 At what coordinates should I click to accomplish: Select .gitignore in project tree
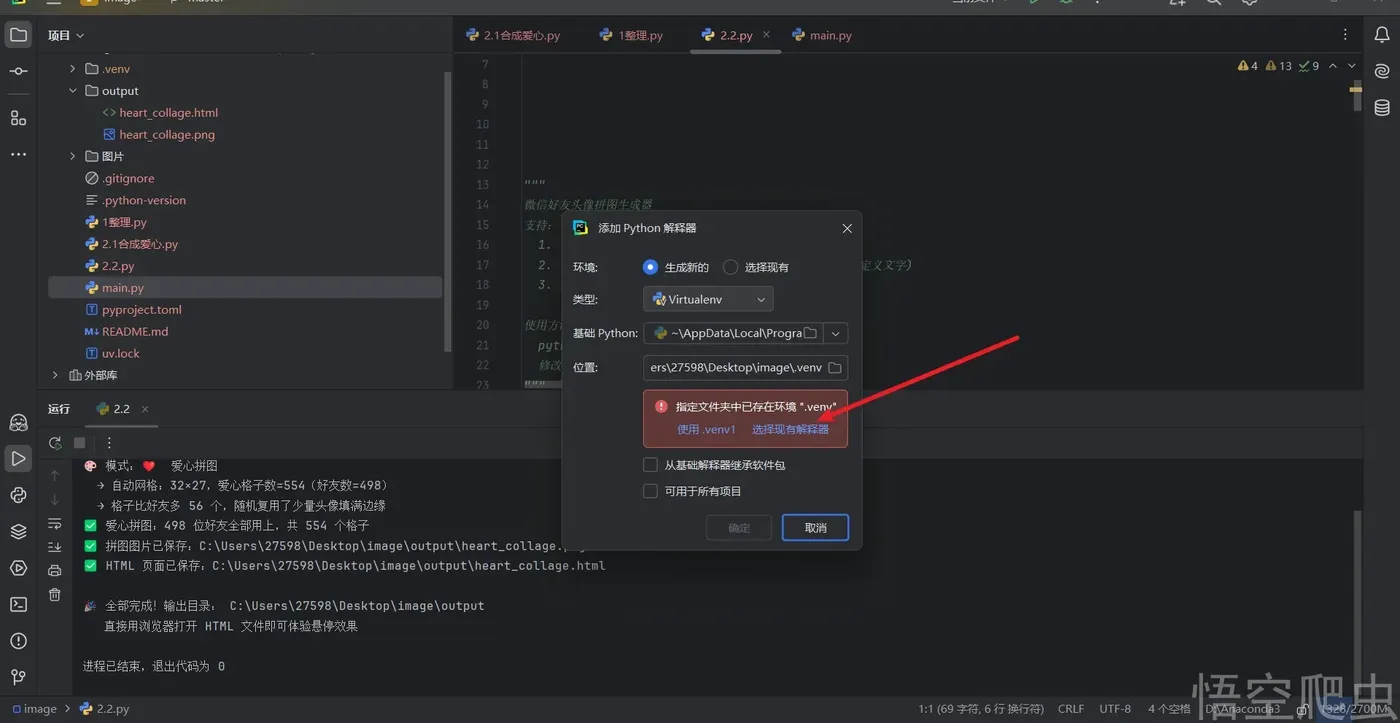point(120,179)
